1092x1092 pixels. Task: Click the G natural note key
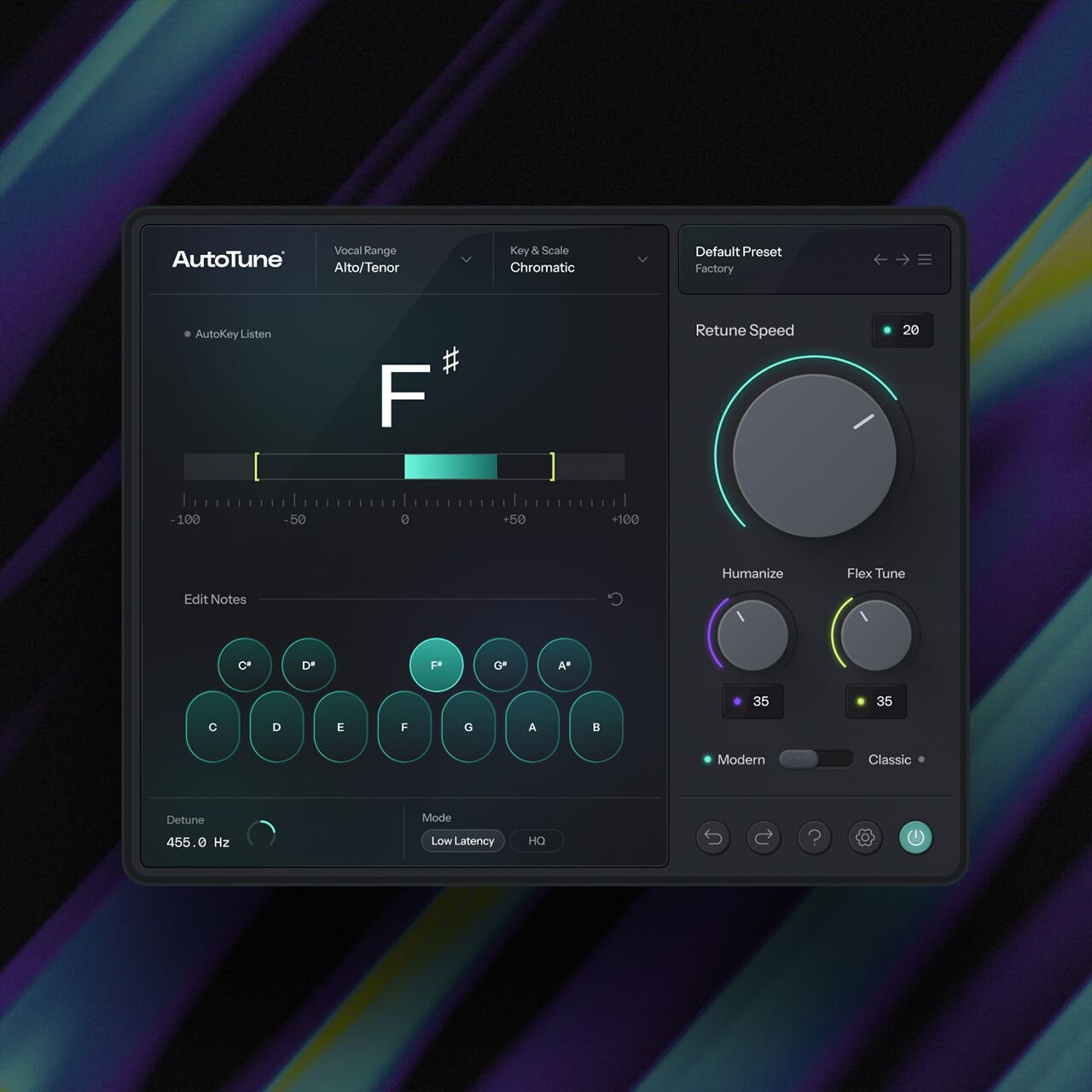point(468,727)
